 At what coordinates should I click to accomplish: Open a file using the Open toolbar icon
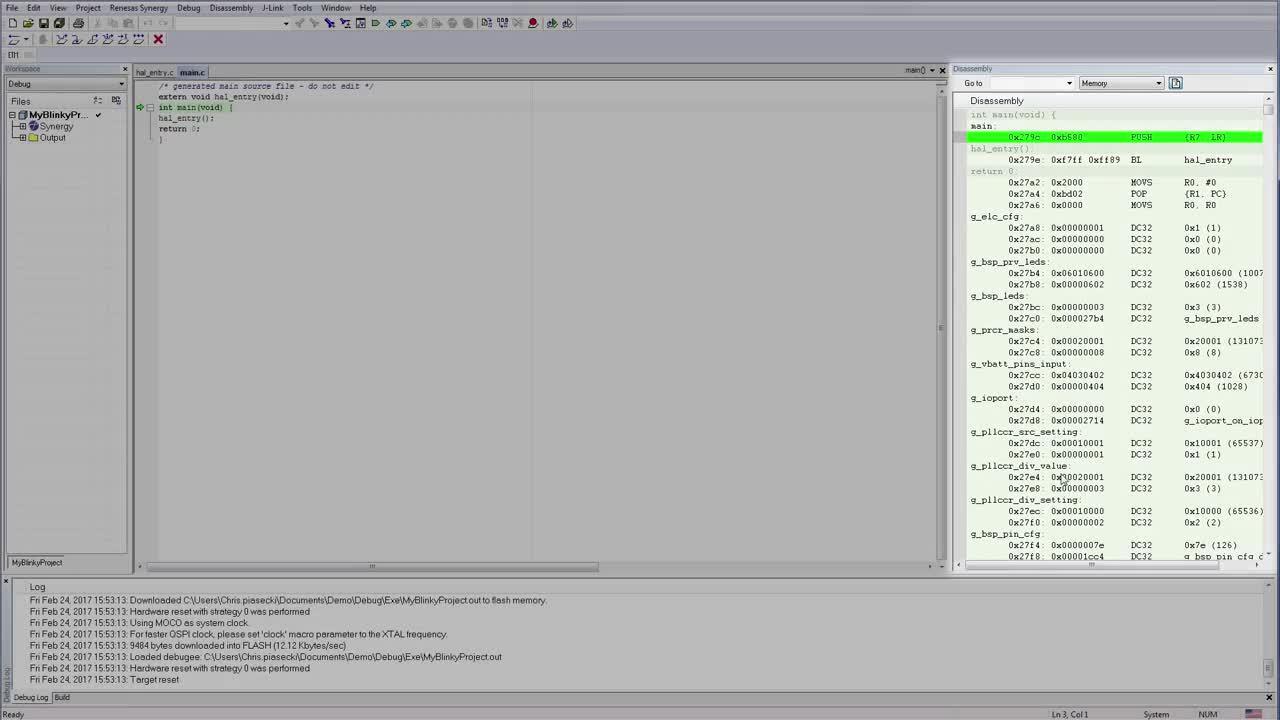(x=29, y=23)
